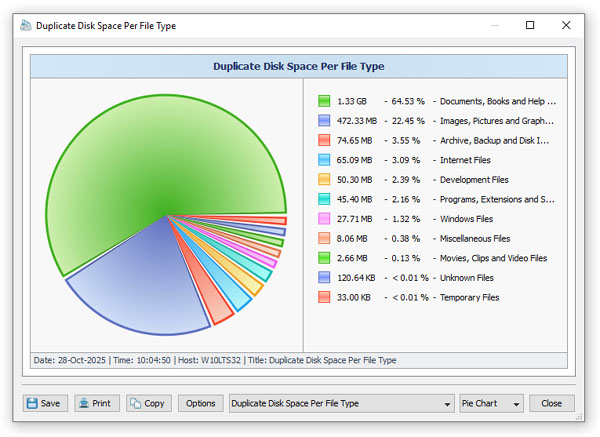The image size is (600, 437).
Task: Click the '472.33 MB' size value
Action: click(x=357, y=121)
